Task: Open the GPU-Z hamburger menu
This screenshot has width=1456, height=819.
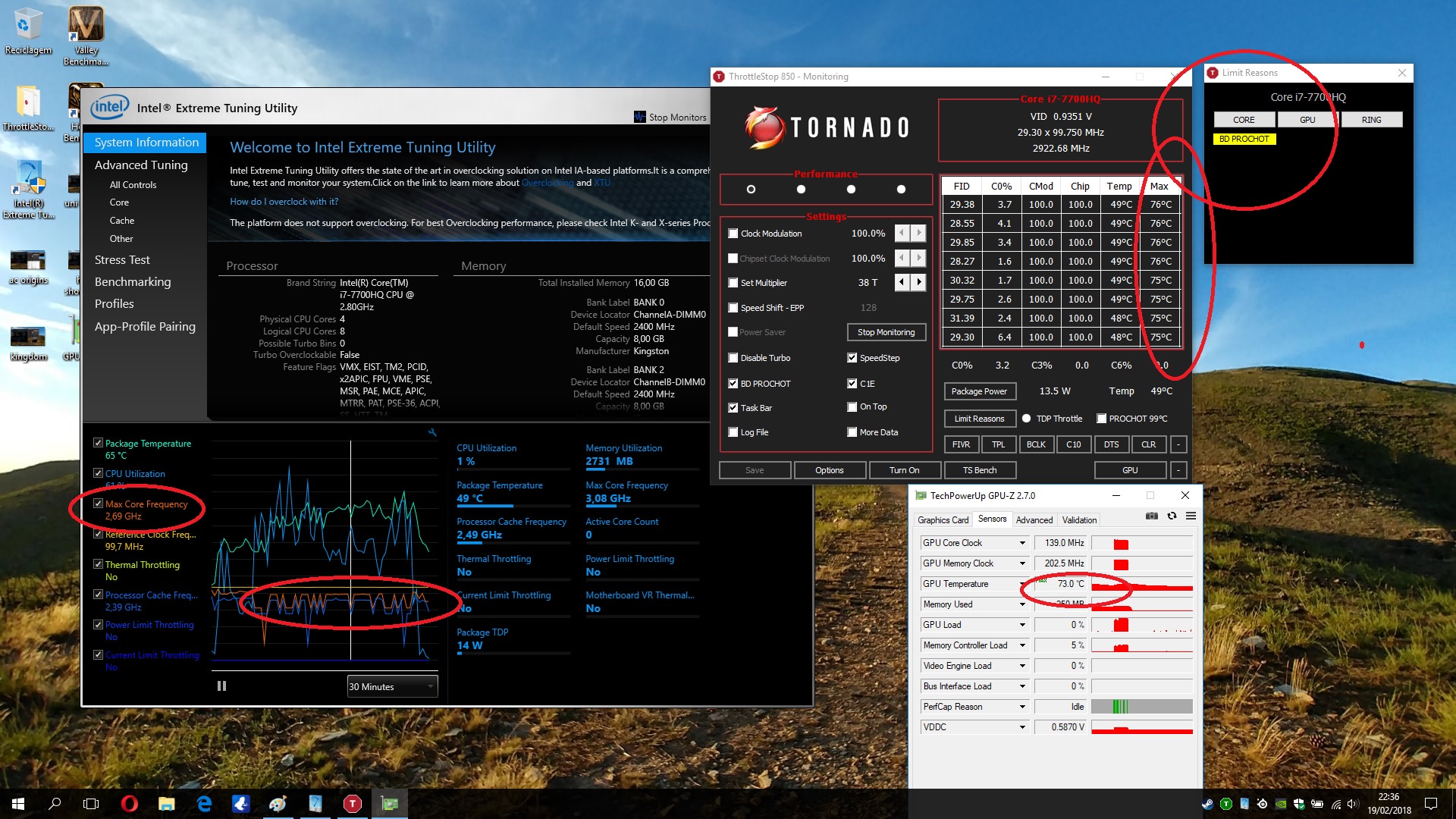Action: pos(1191,516)
